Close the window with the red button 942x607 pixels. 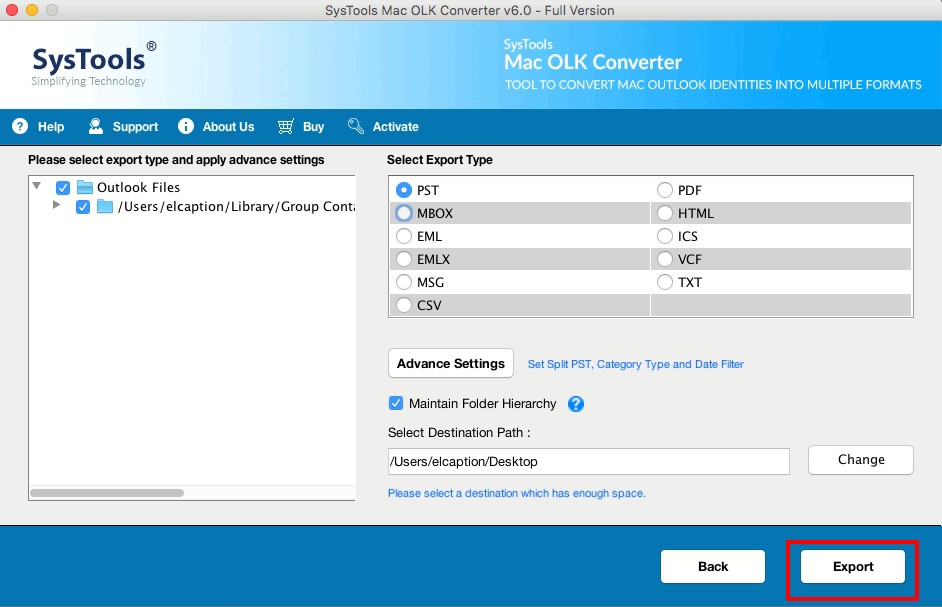11,10
